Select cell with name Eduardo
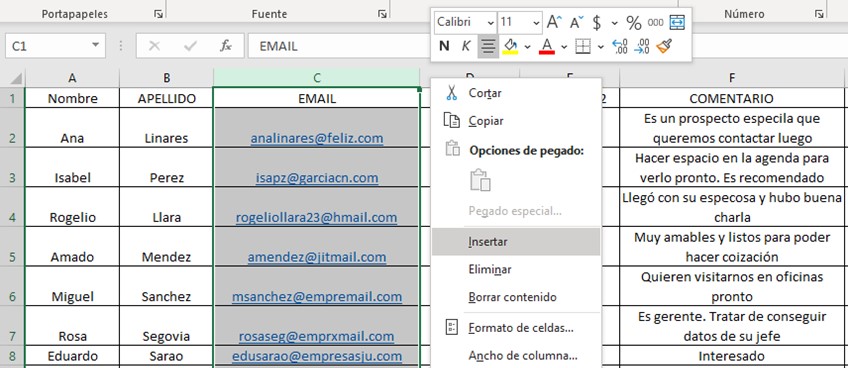The height and width of the screenshot is (368, 848). [x=72, y=356]
